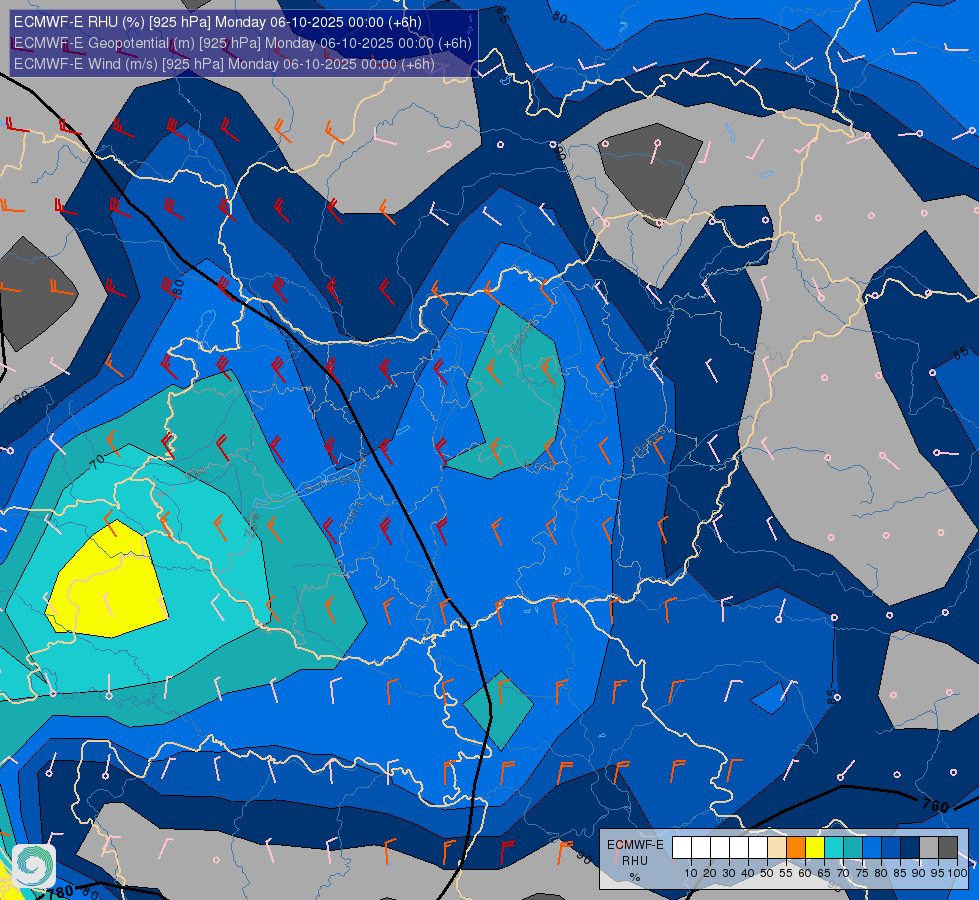Viewport: 979px width, 900px height.
Task: Click the orange 55–60 legend swatch
Action: (x=795, y=848)
